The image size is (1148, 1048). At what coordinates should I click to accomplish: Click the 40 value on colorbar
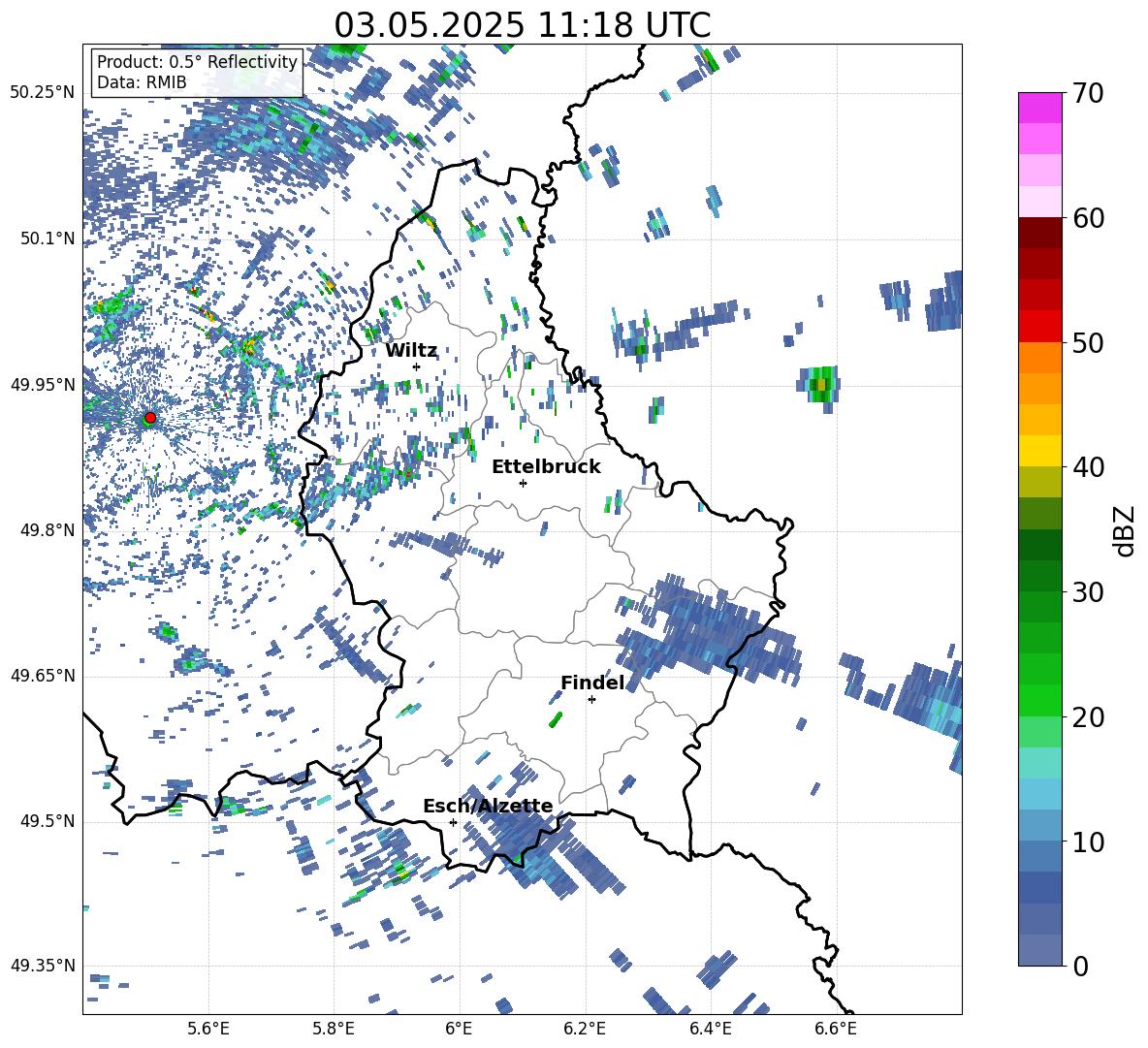(1087, 467)
